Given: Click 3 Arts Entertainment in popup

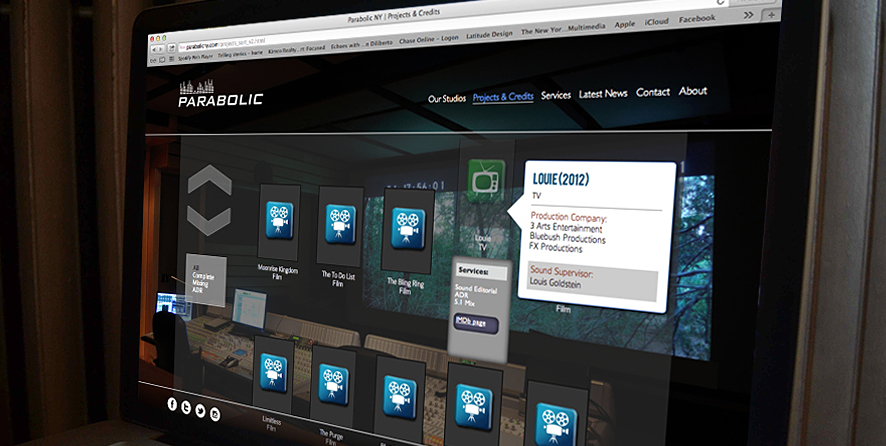Looking at the screenshot, I should point(566,228).
